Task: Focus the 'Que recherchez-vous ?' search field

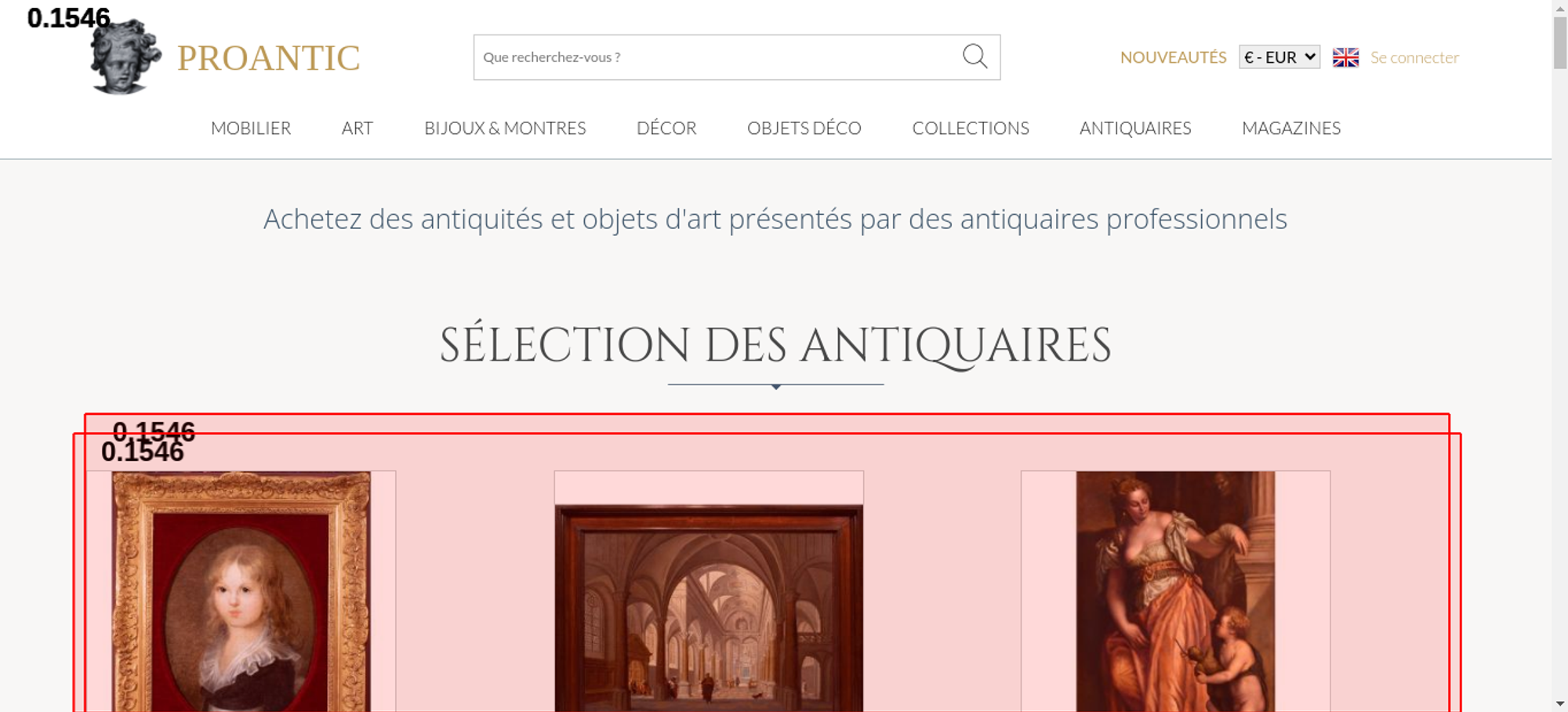Action: [x=717, y=57]
